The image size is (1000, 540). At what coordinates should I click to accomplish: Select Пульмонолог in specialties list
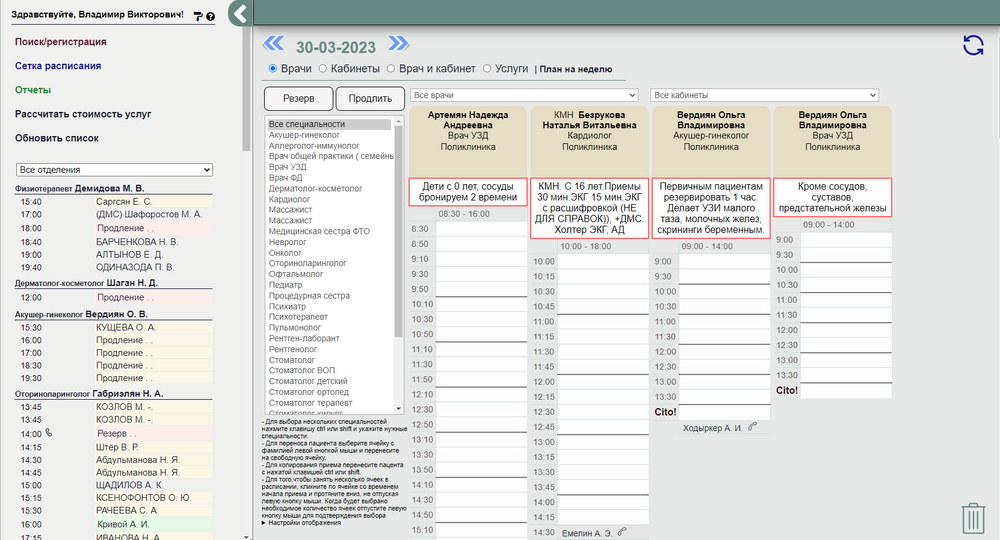pyautogui.click(x=329, y=328)
